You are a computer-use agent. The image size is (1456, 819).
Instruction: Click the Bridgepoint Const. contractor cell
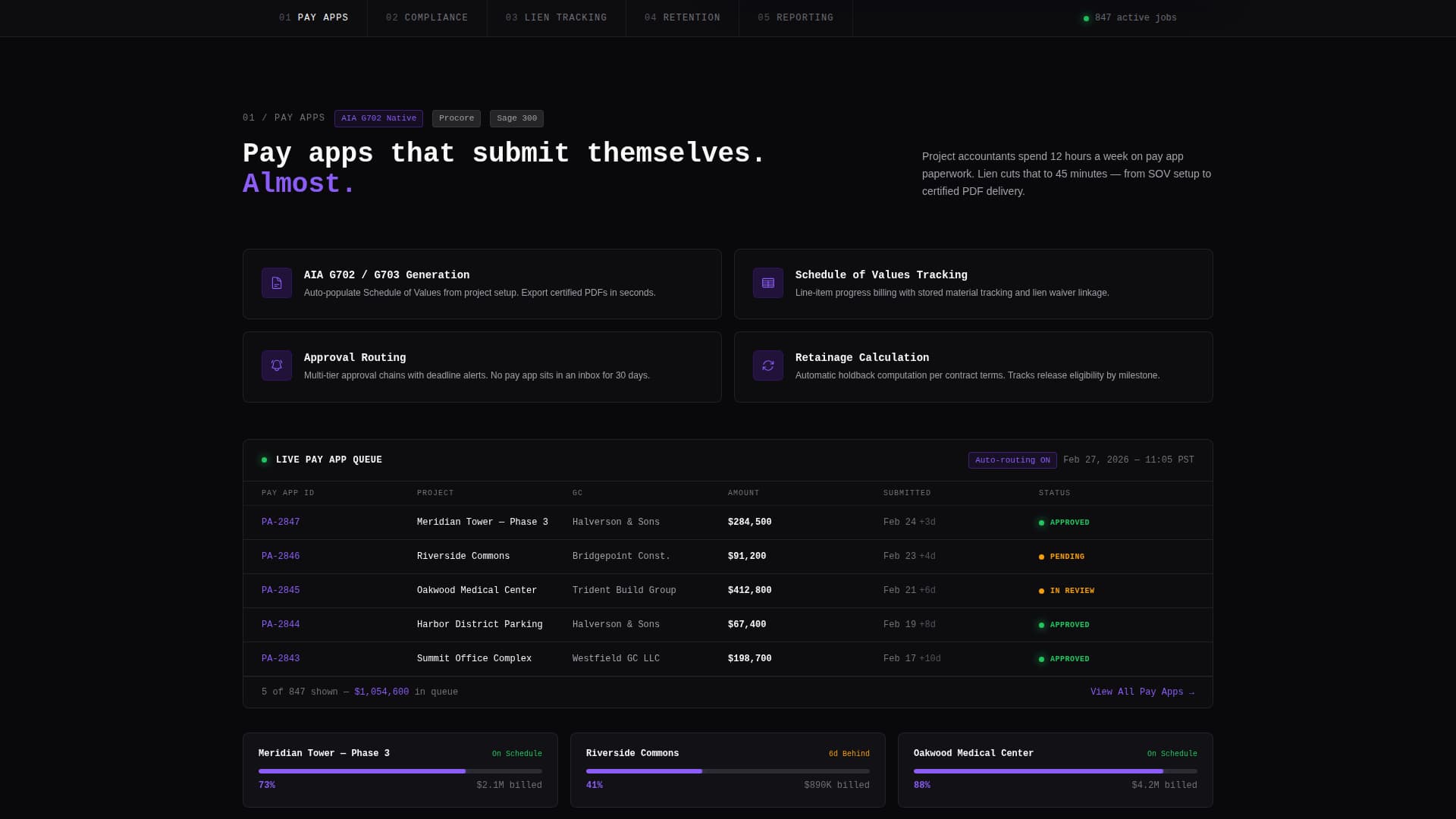pos(622,557)
